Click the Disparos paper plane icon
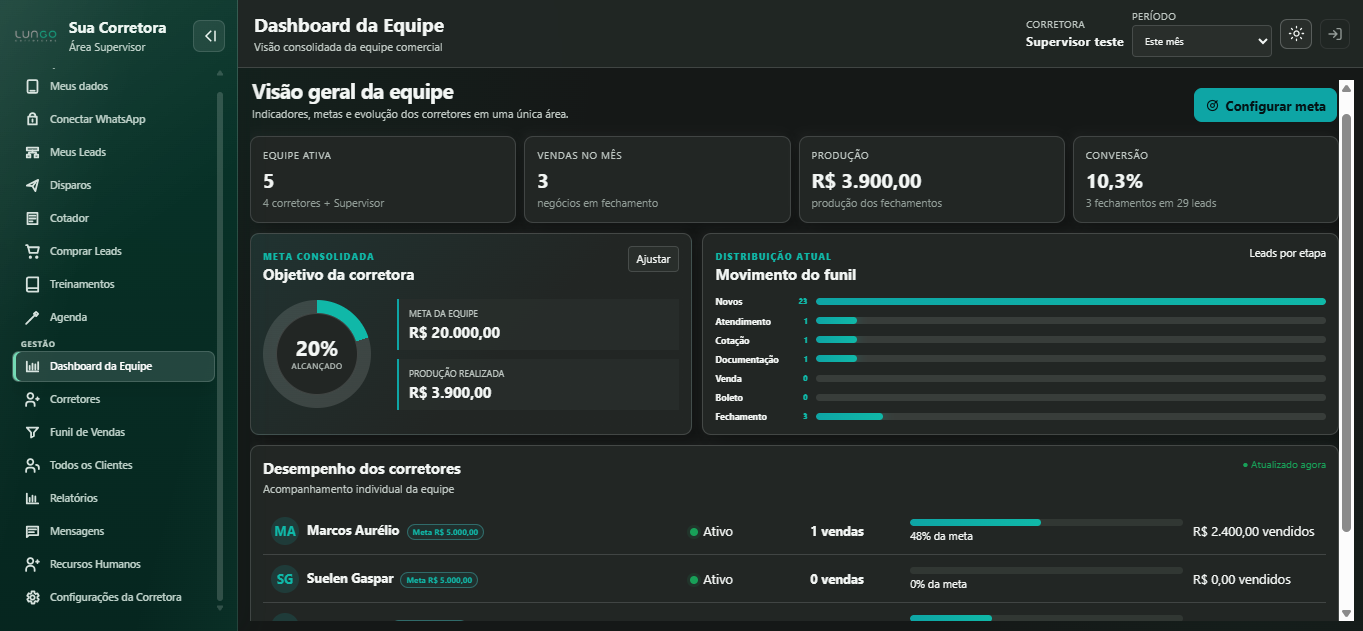1363x631 pixels. [x=32, y=185]
